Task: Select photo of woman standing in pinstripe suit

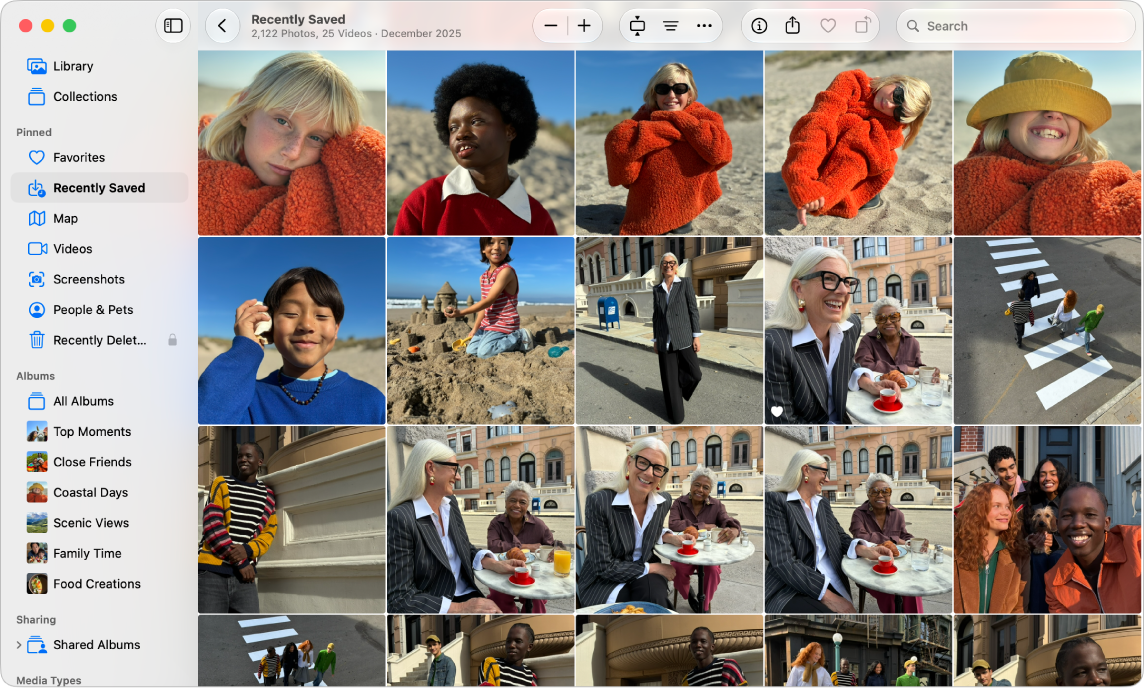Action: pos(669,332)
